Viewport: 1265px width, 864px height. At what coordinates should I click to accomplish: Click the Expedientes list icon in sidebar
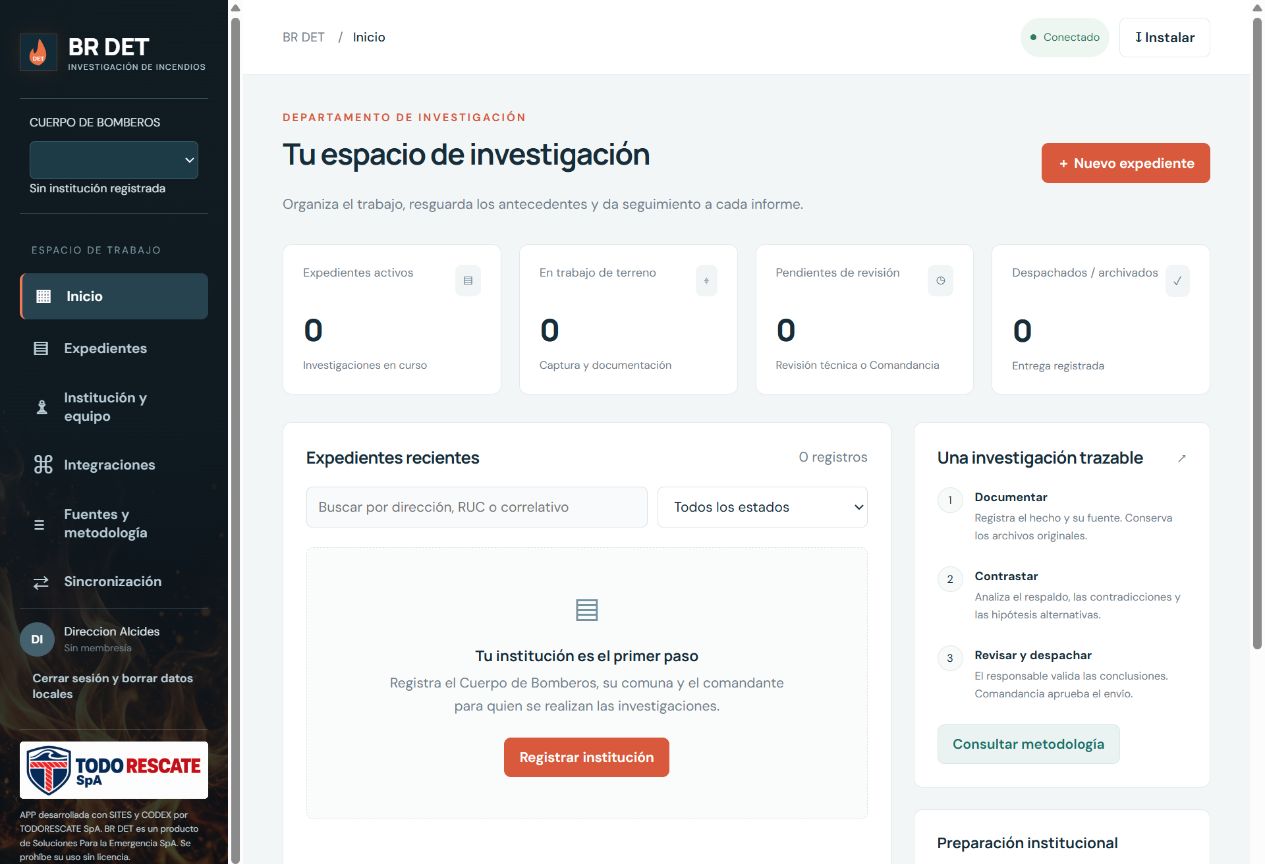(41, 349)
